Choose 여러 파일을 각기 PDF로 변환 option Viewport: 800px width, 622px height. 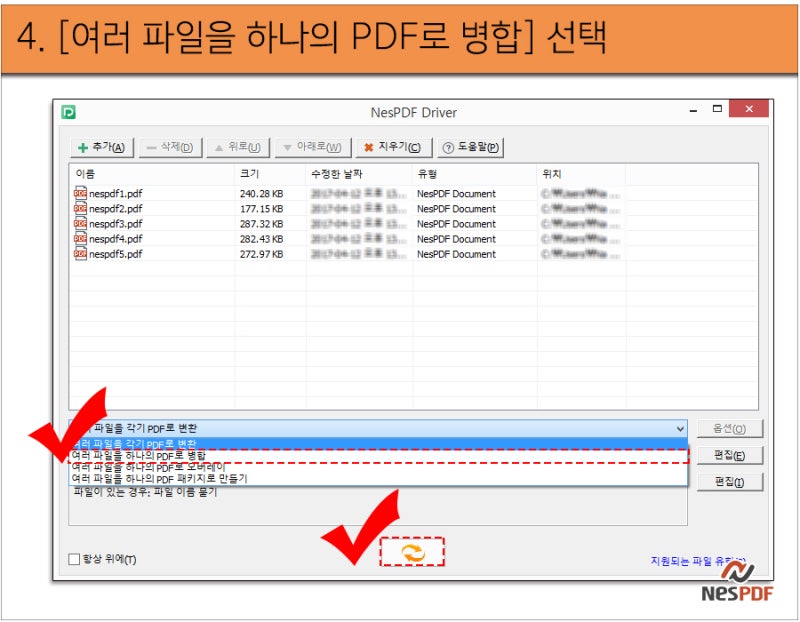[x=378, y=443]
